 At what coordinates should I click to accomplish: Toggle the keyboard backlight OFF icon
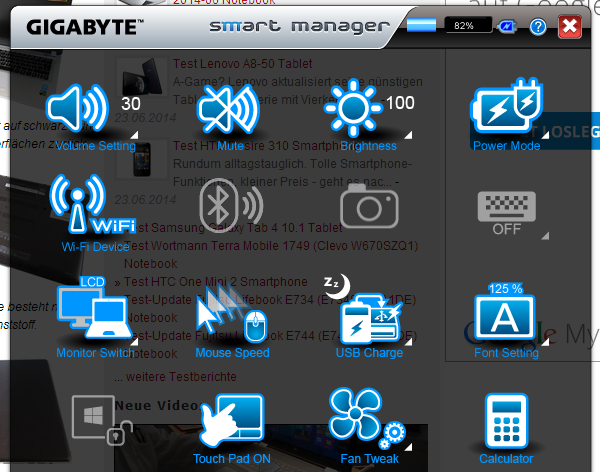click(507, 213)
